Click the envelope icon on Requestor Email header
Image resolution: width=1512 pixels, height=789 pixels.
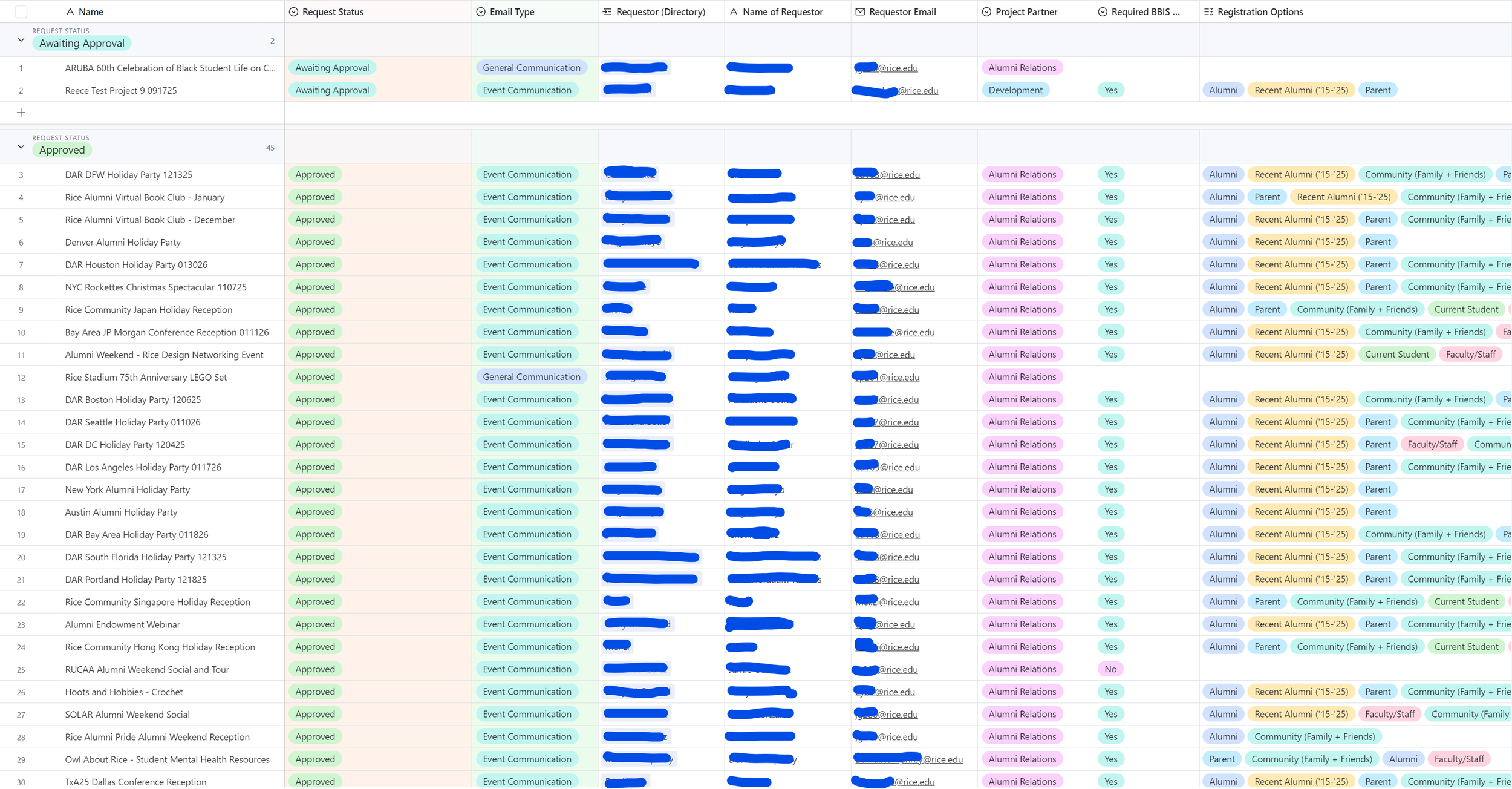(x=860, y=11)
